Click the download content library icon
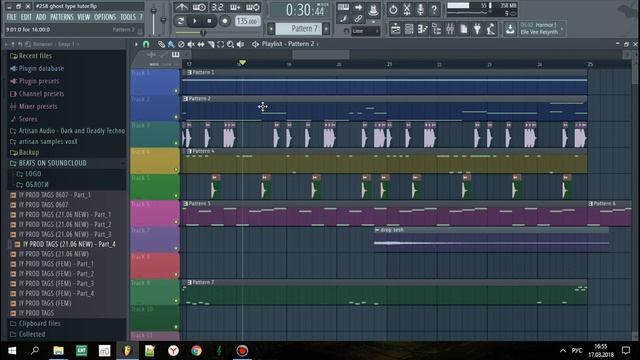Image resolution: width=640 pixels, height=360 pixels. pyautogui.click(x=510, y=29)
